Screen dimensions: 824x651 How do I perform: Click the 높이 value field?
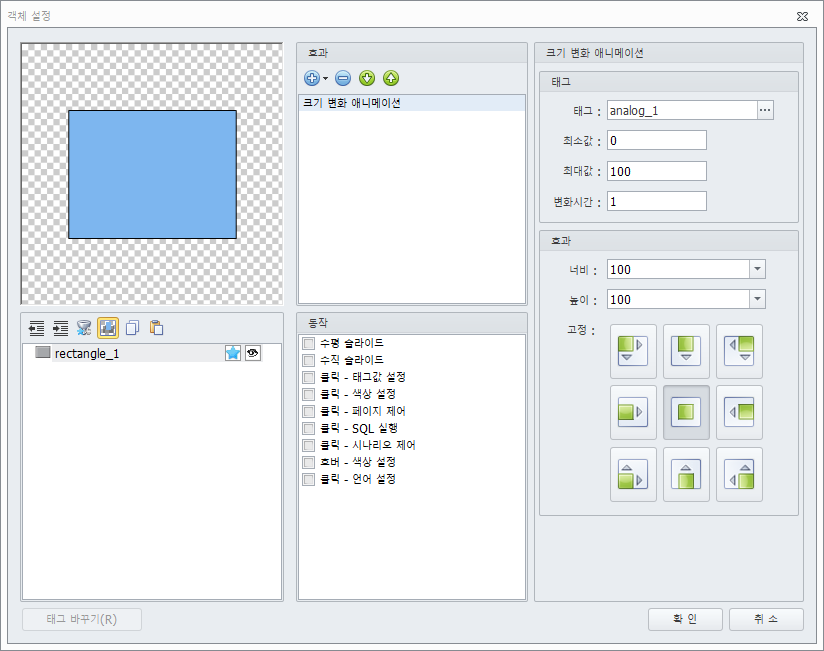pos(678,299)
